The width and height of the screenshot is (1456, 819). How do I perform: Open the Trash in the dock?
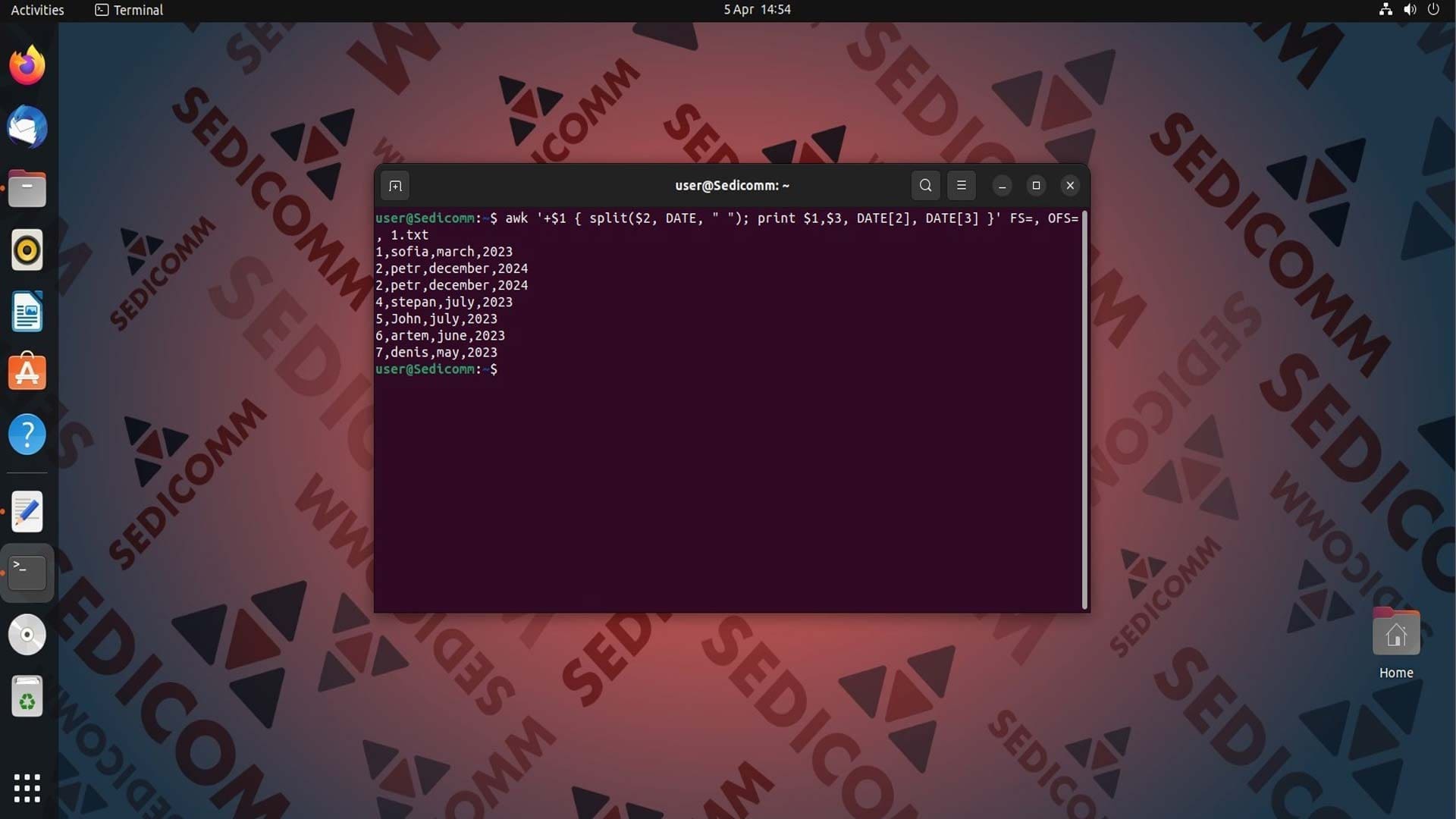pyautogui.click(x=27, y=696)
